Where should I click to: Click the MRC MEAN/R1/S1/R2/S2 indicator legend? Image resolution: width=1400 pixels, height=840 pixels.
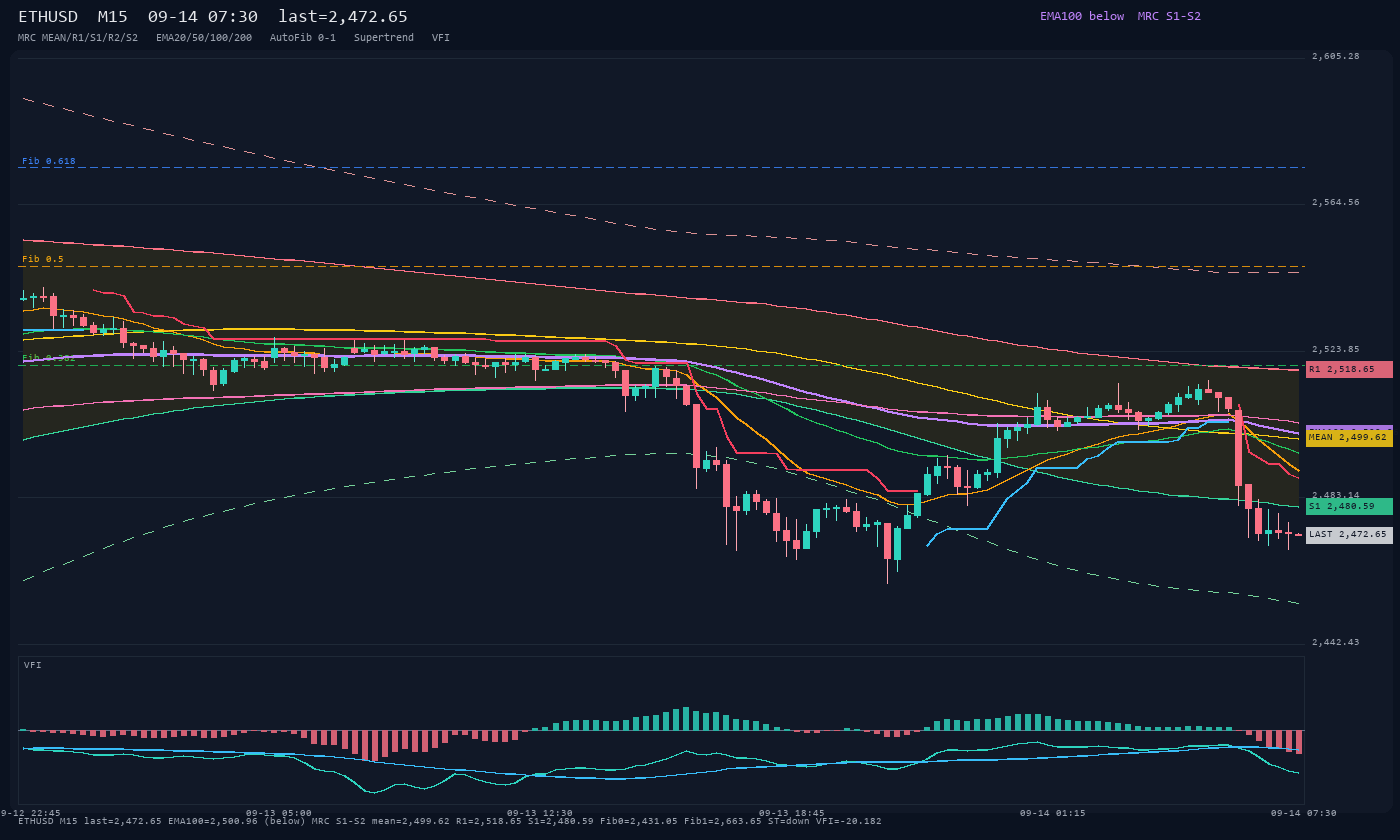point(78,38)
